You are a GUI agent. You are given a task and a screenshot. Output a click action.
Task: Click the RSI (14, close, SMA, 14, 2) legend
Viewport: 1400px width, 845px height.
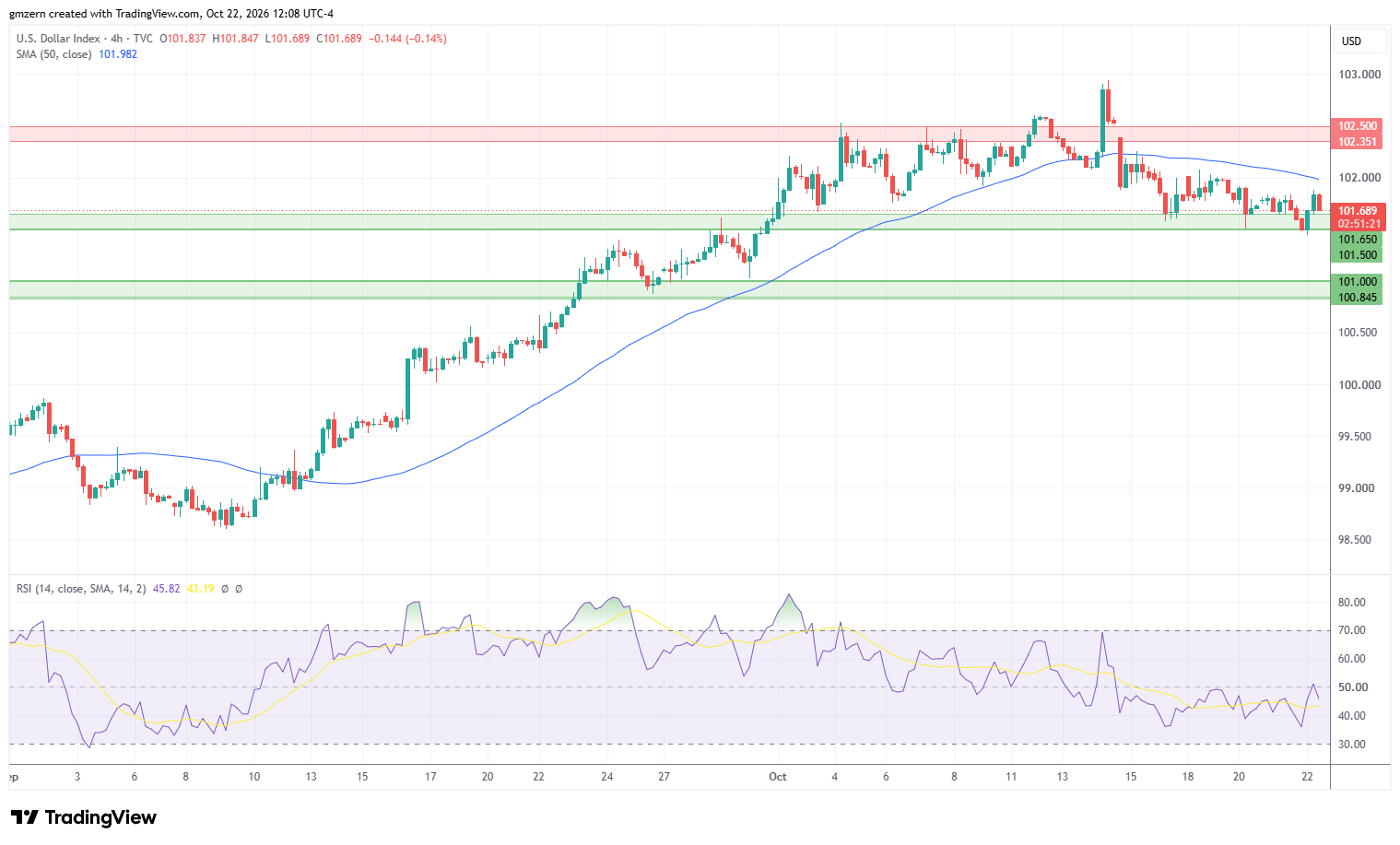pyautogui.click(x=80, y=589)
